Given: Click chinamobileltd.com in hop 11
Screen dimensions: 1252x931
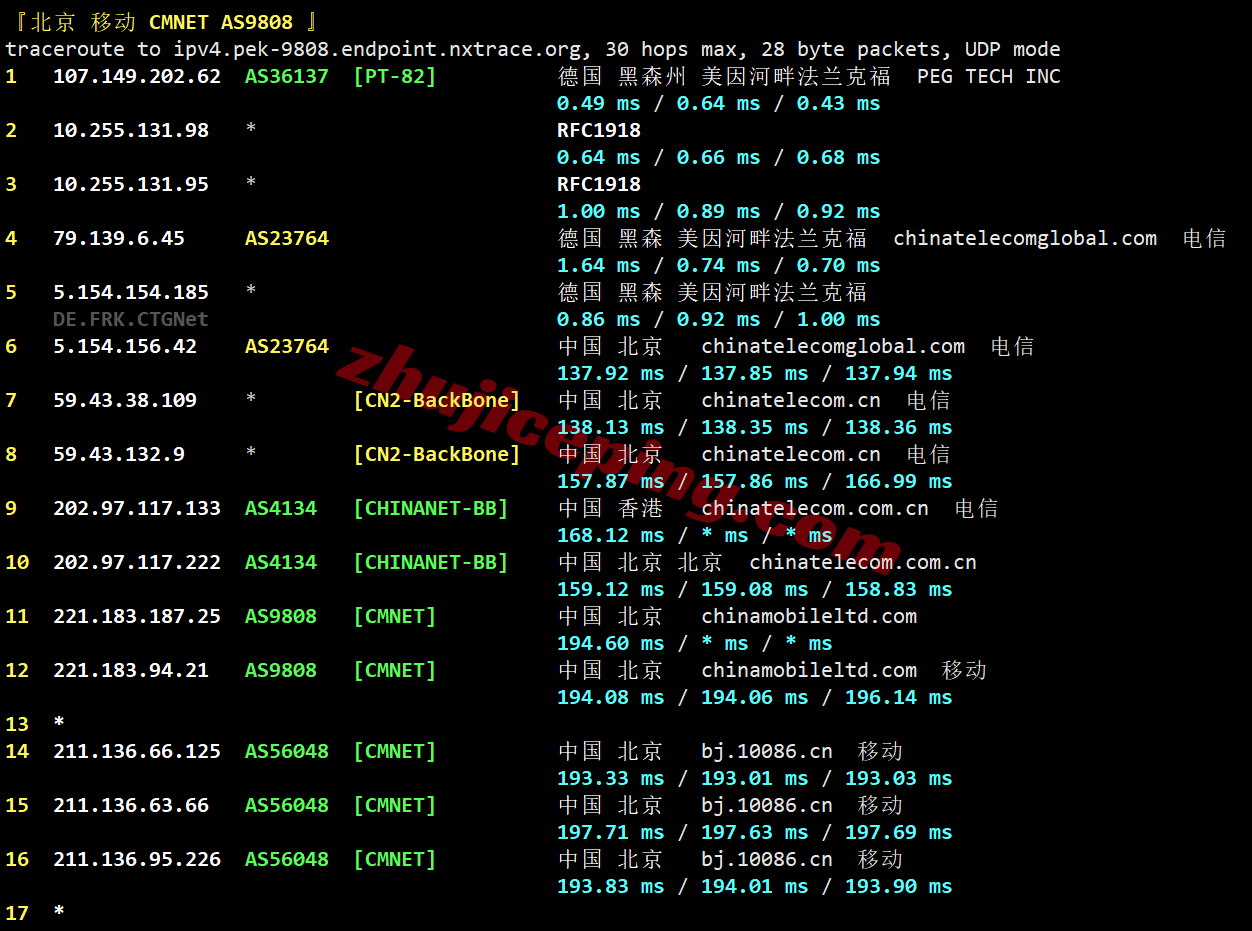Looking at the screenshot, I should (x=809, y=616).
